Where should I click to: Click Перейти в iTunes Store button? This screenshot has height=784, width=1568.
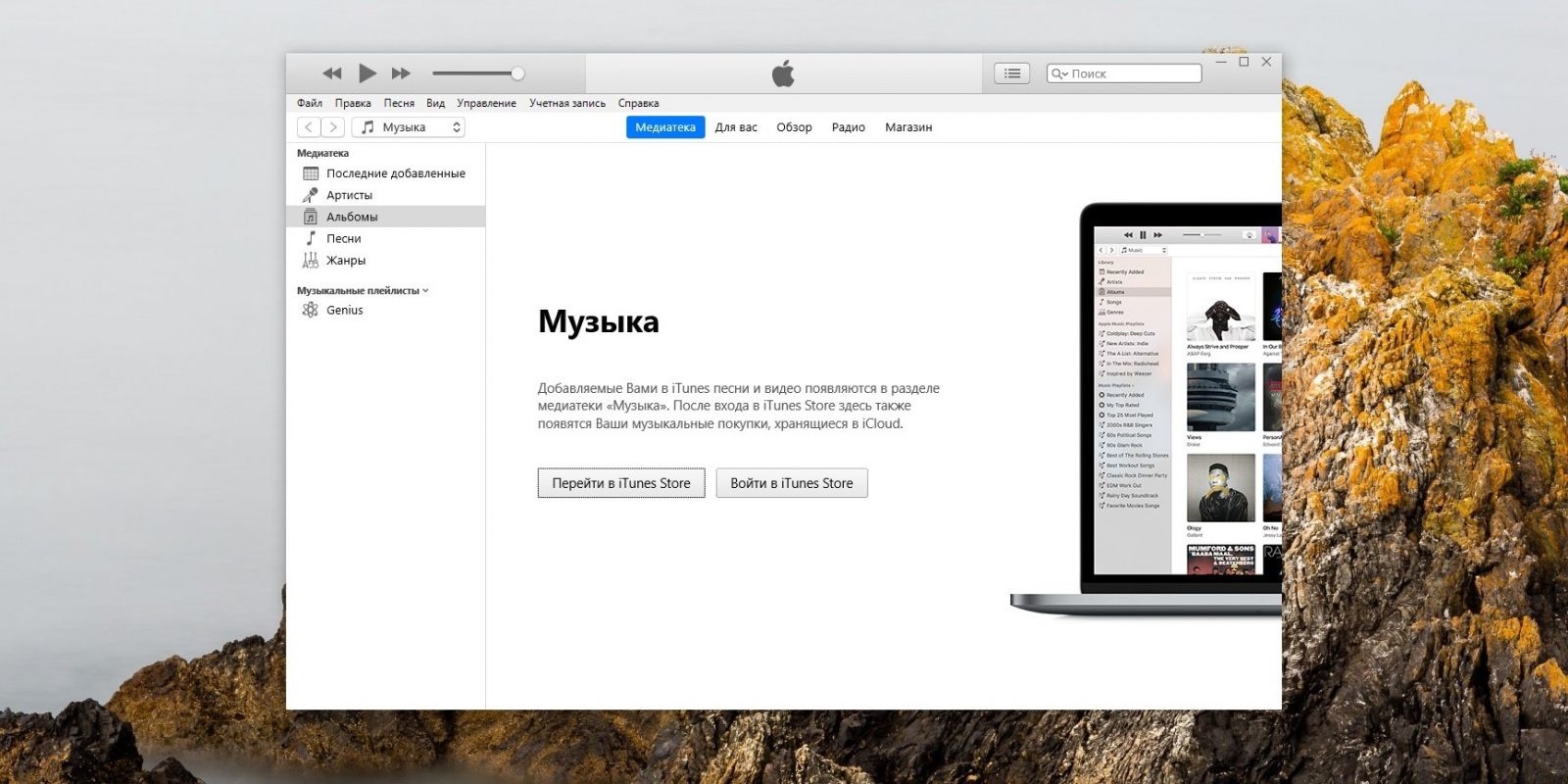pyautogui.click(x=621, y=483)
